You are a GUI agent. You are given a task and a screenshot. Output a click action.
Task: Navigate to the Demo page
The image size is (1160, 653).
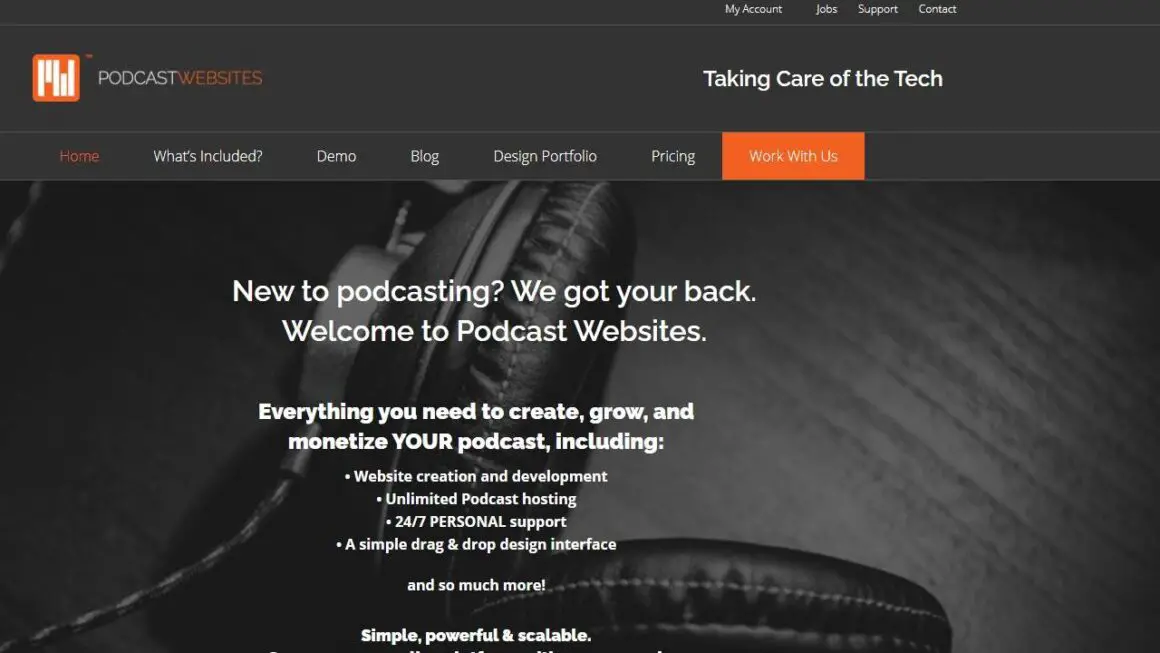tap(337, 156)
